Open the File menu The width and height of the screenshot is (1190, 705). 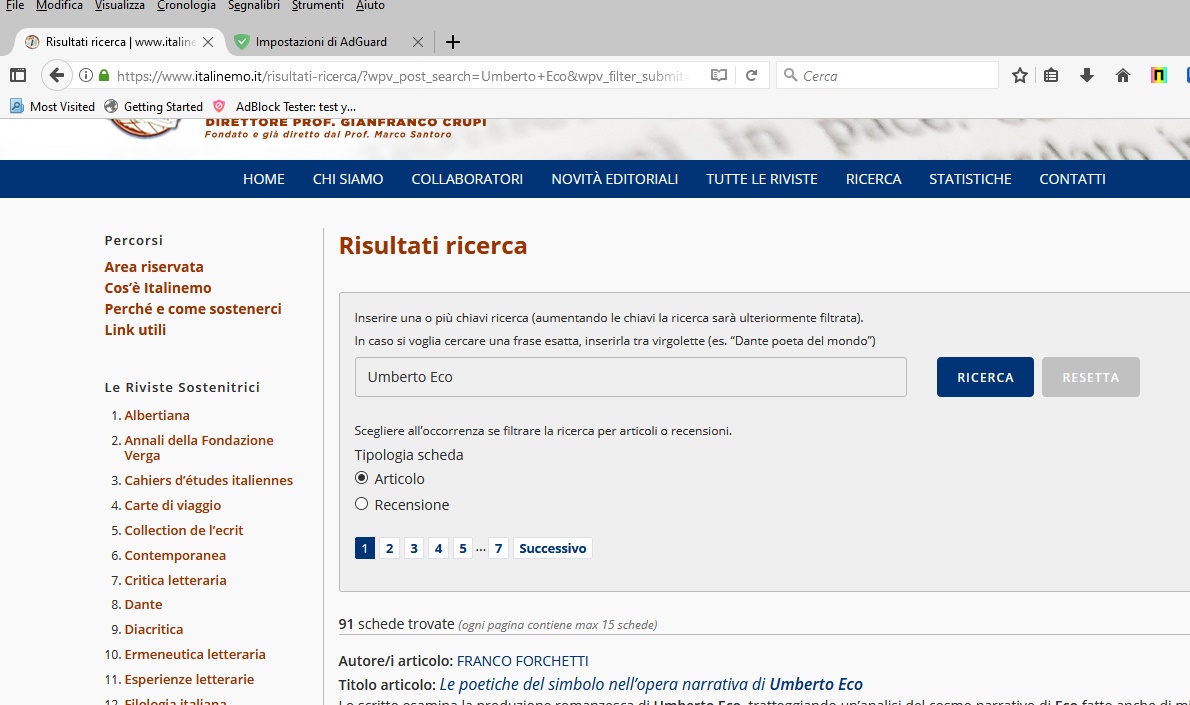pyautogui.click(x=14, y=5)
